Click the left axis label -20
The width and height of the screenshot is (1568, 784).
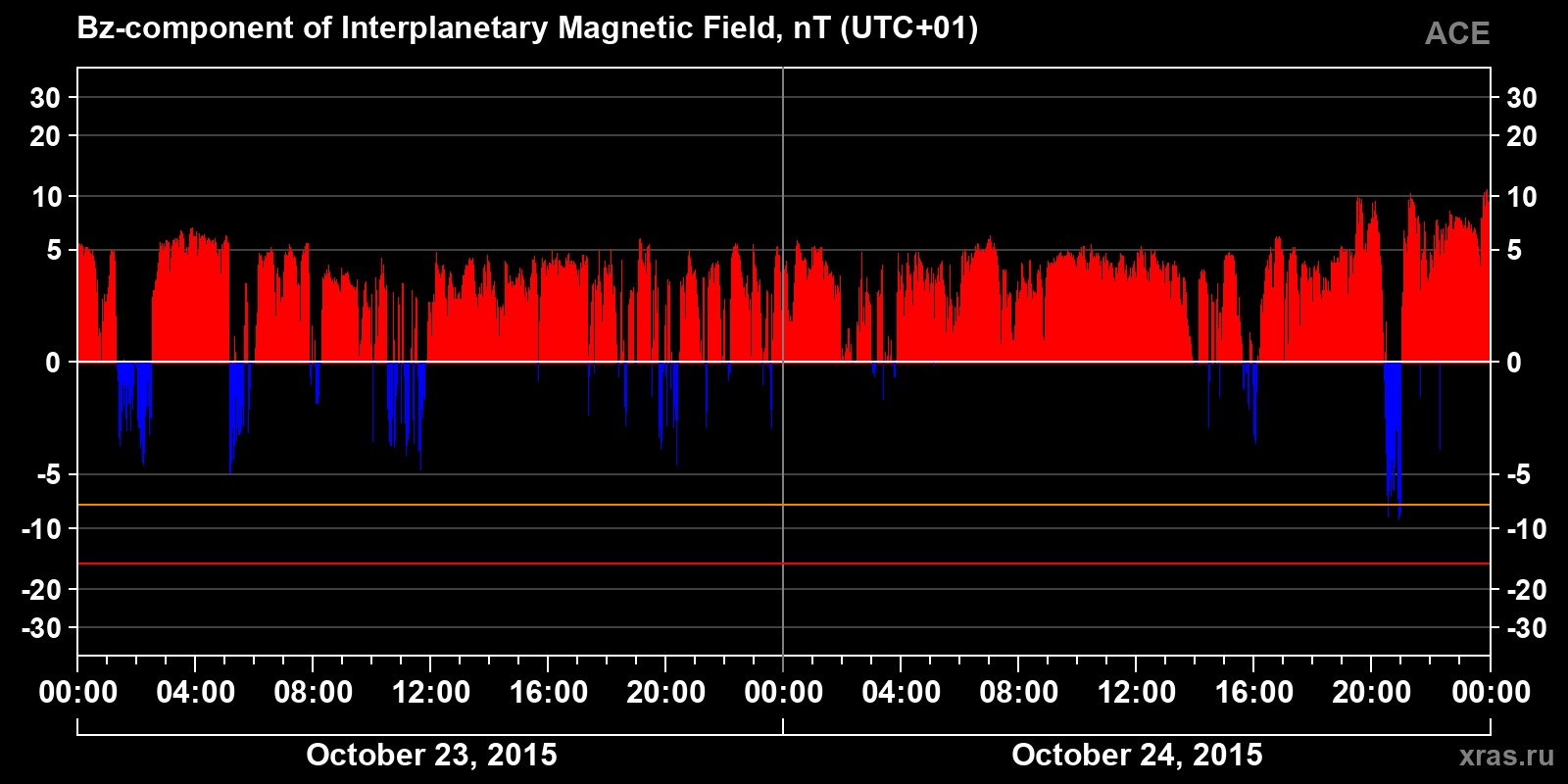point(41,590)
